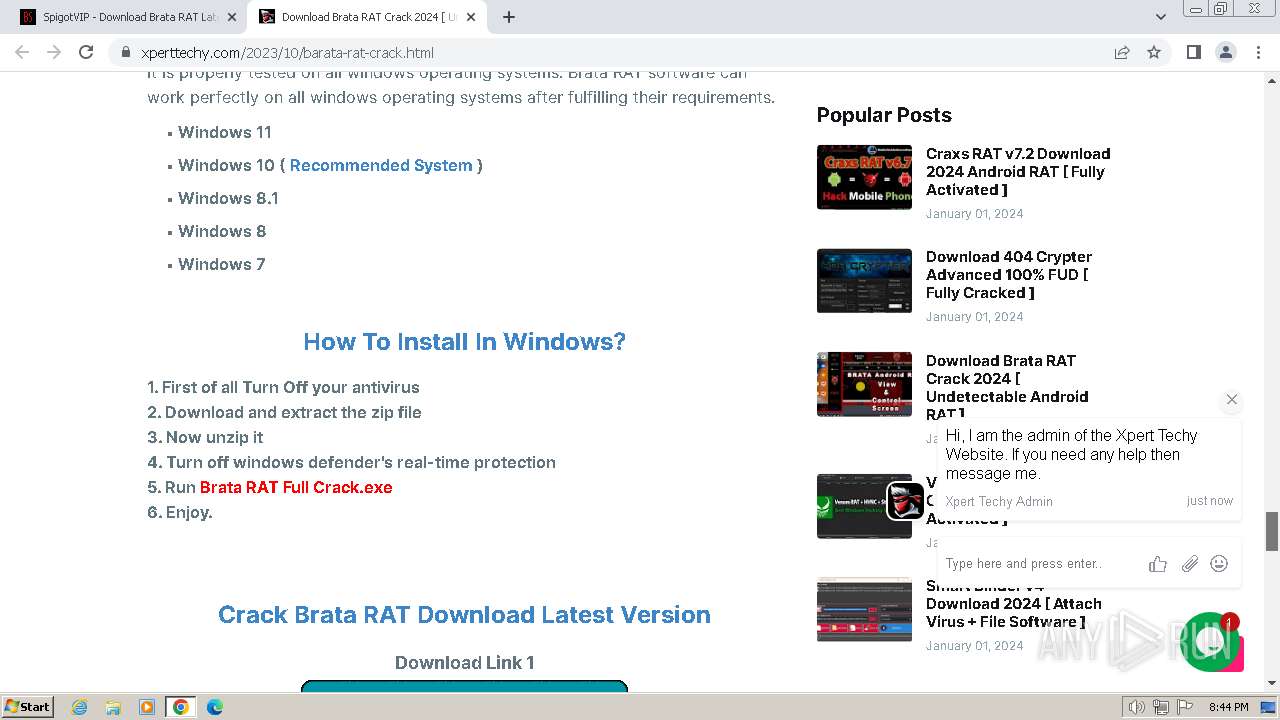Reload the current page

[x=86, y=52]
